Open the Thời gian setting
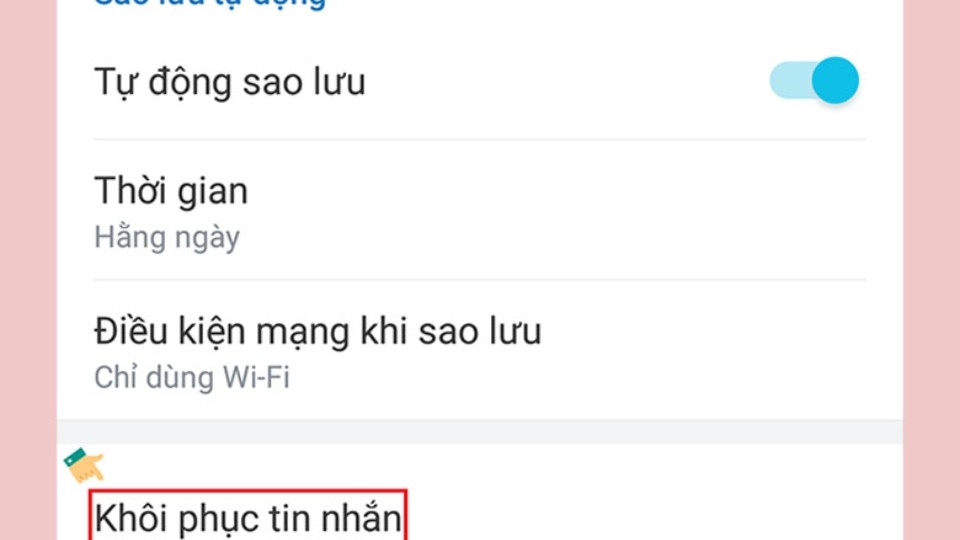 coord(479,210)
